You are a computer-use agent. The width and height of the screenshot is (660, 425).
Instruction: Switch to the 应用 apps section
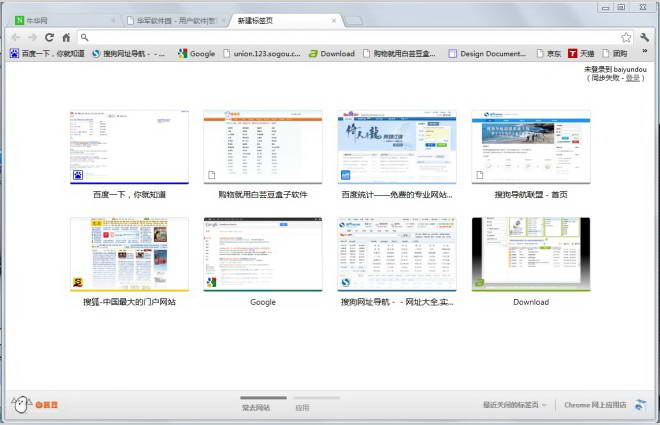coord(317,404)
